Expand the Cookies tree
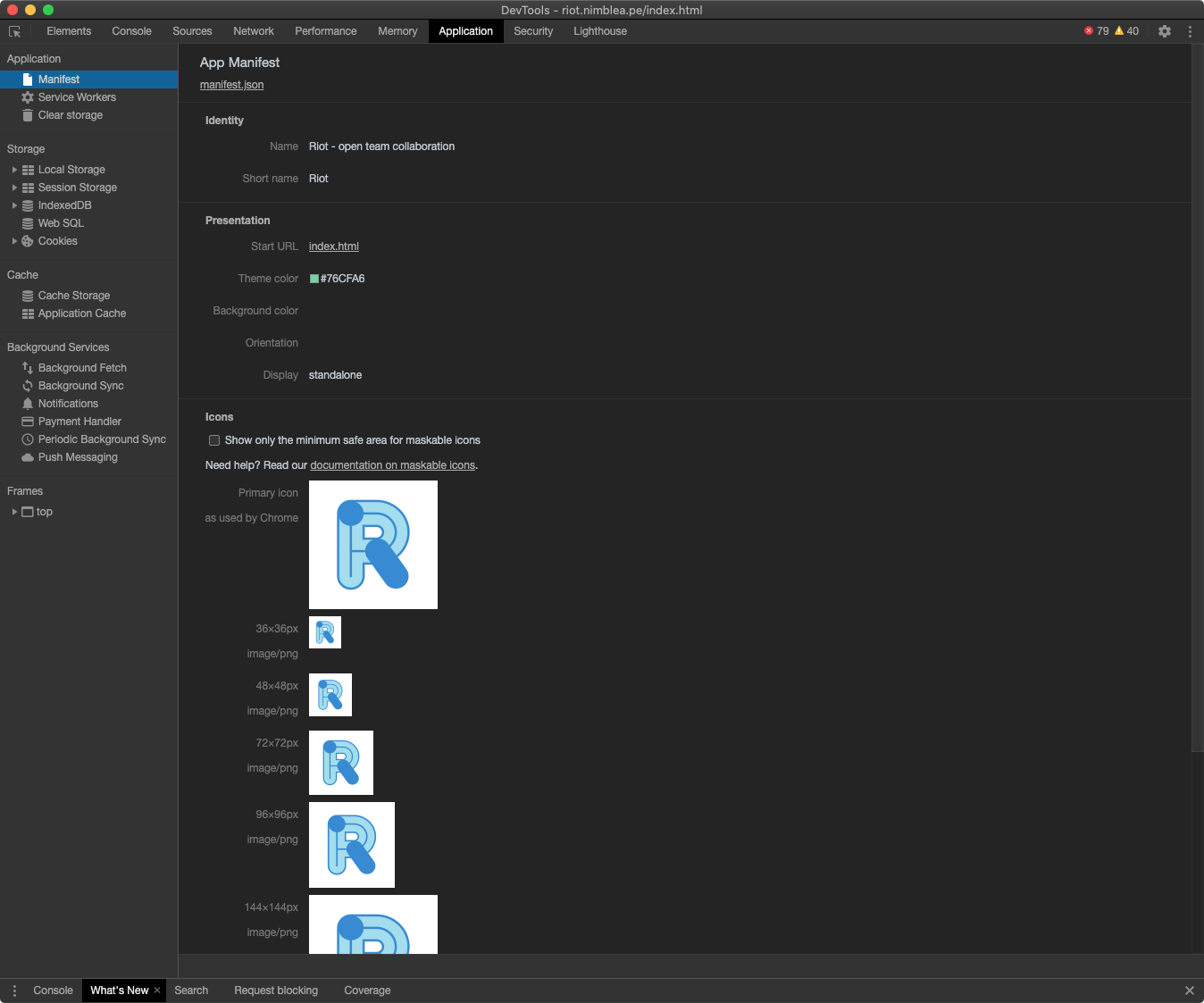 pyautogui.click(x=14, y=241)
